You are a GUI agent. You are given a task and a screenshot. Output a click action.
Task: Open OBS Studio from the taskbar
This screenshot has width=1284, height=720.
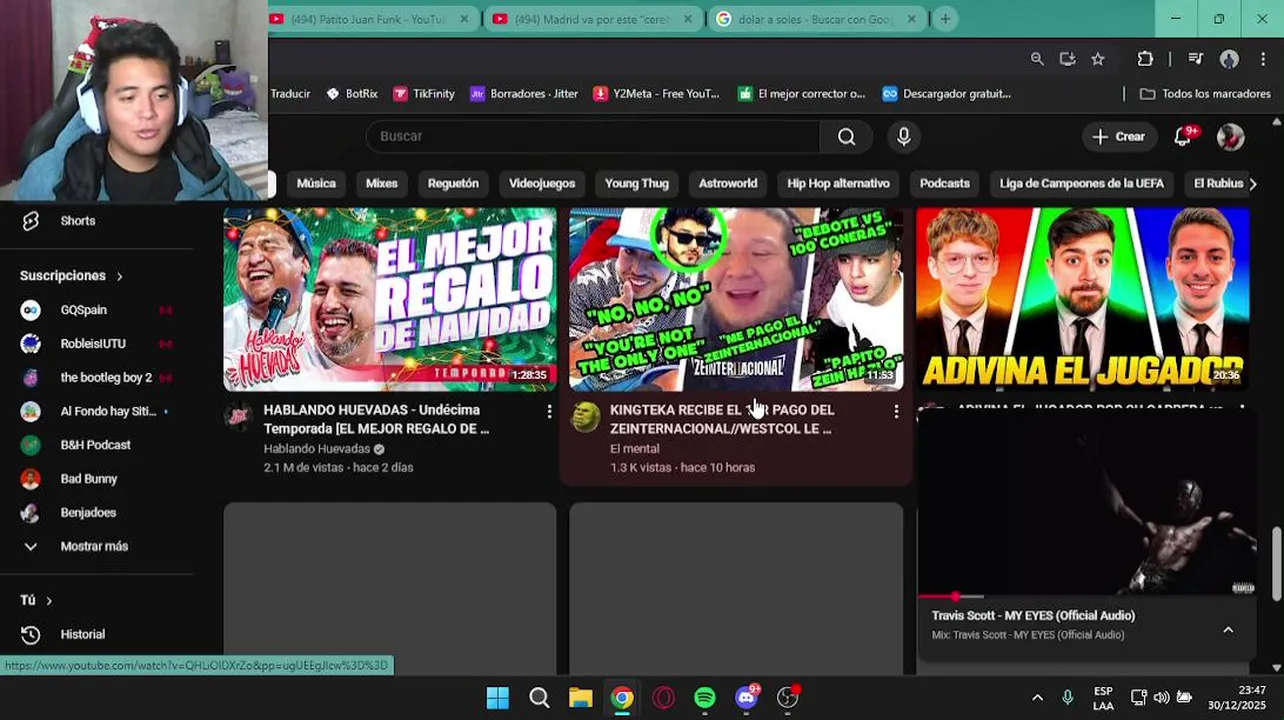[788, 697]
